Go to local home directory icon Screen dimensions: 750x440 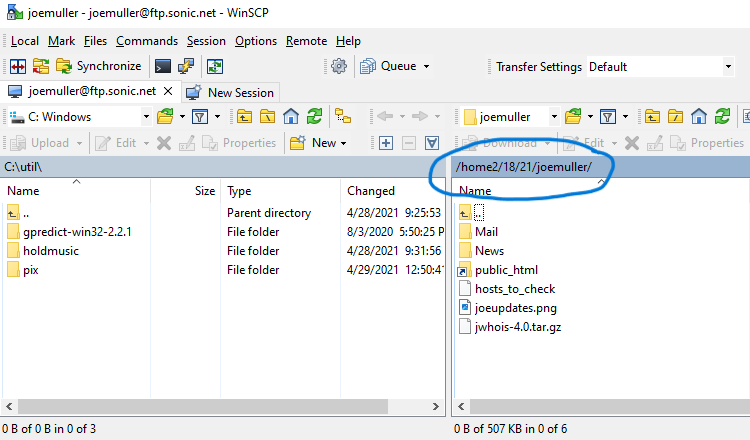pyautogui.click(x=290, y=116)
